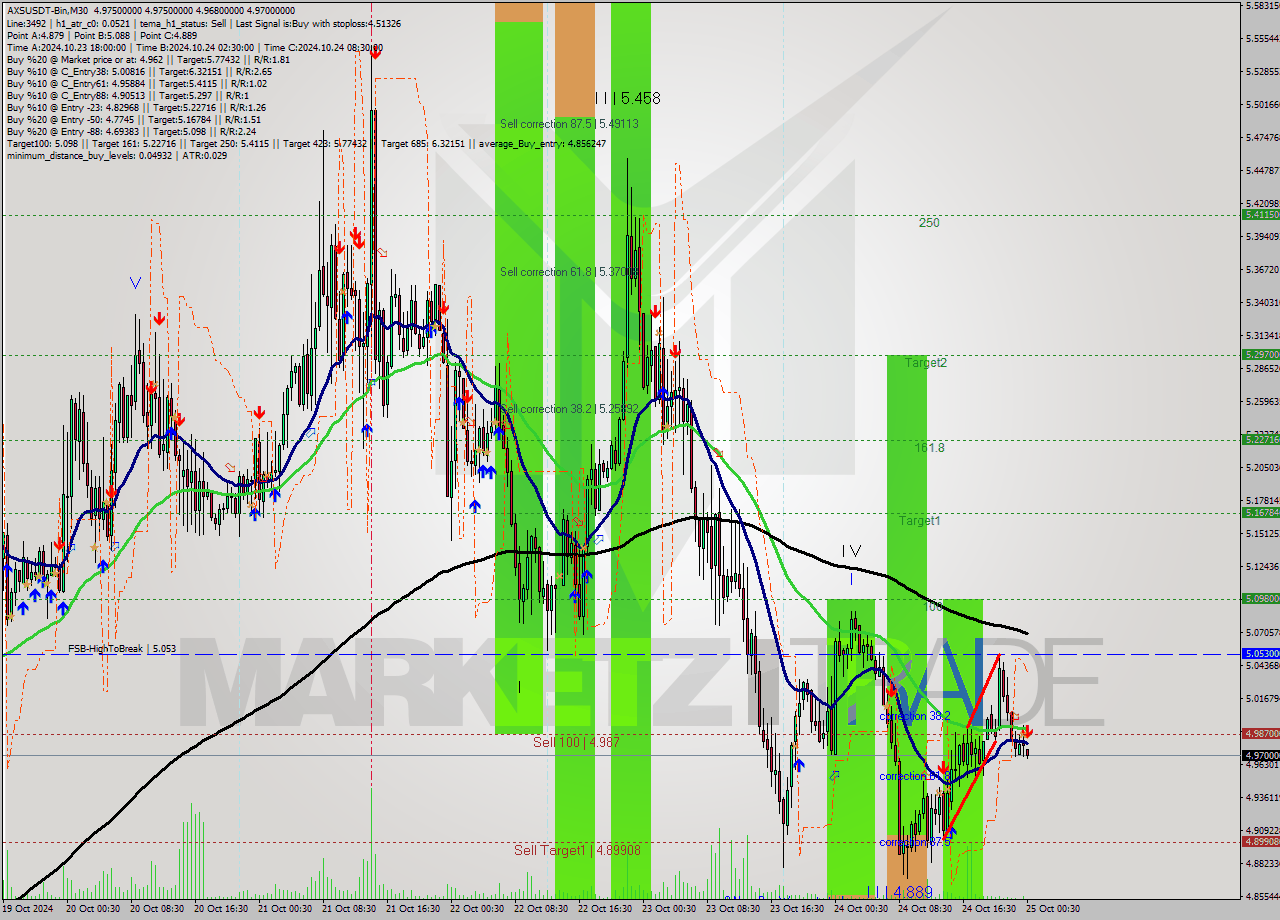Click the 'Sell correction 87.5 | 5.49113' label
This screenshot has height=920, width=1280.
(569, 124)
